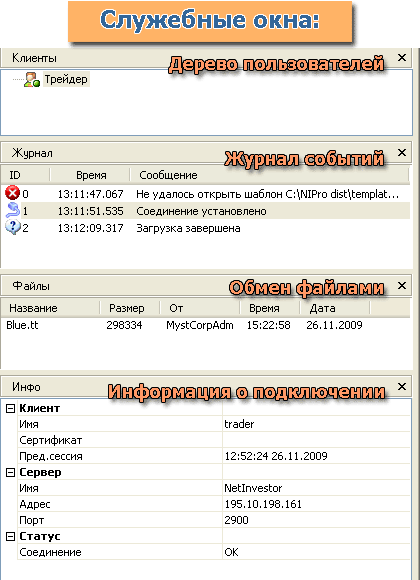Click the blue connection icon for entry 1
Viewport: 420px width, 580px height.
tap(13, 210)
